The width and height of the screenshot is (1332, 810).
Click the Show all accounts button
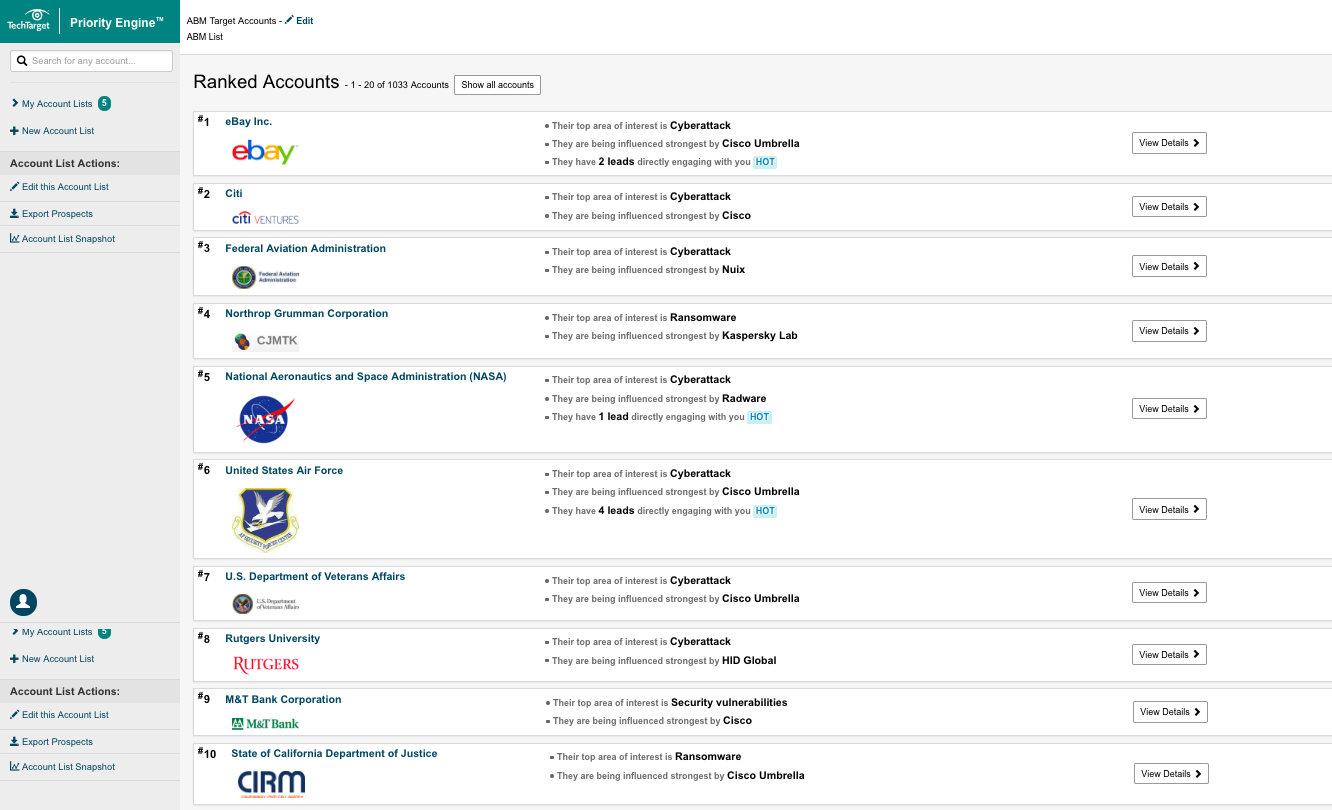click(497, 85)
